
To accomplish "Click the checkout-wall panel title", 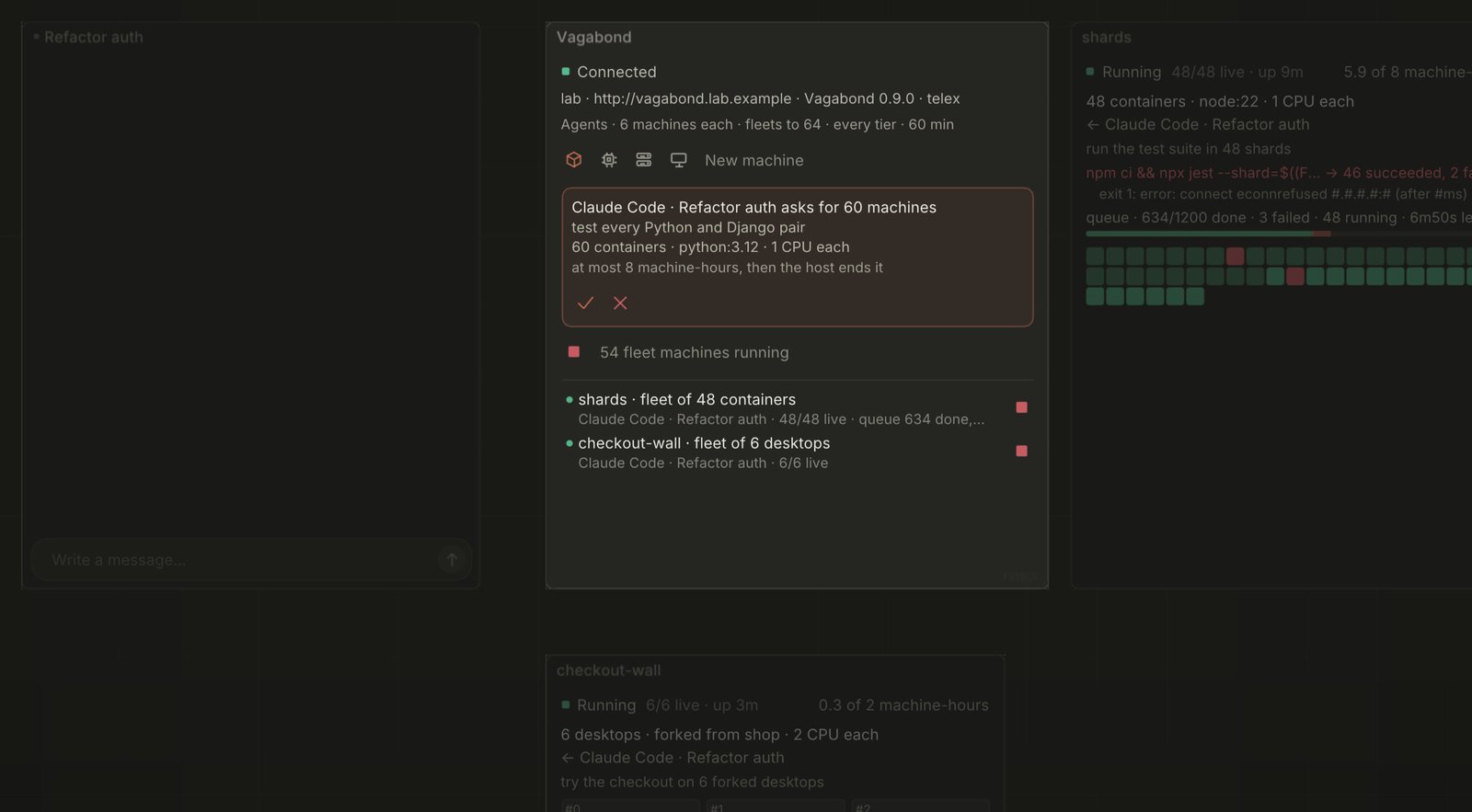I will 609,670.
